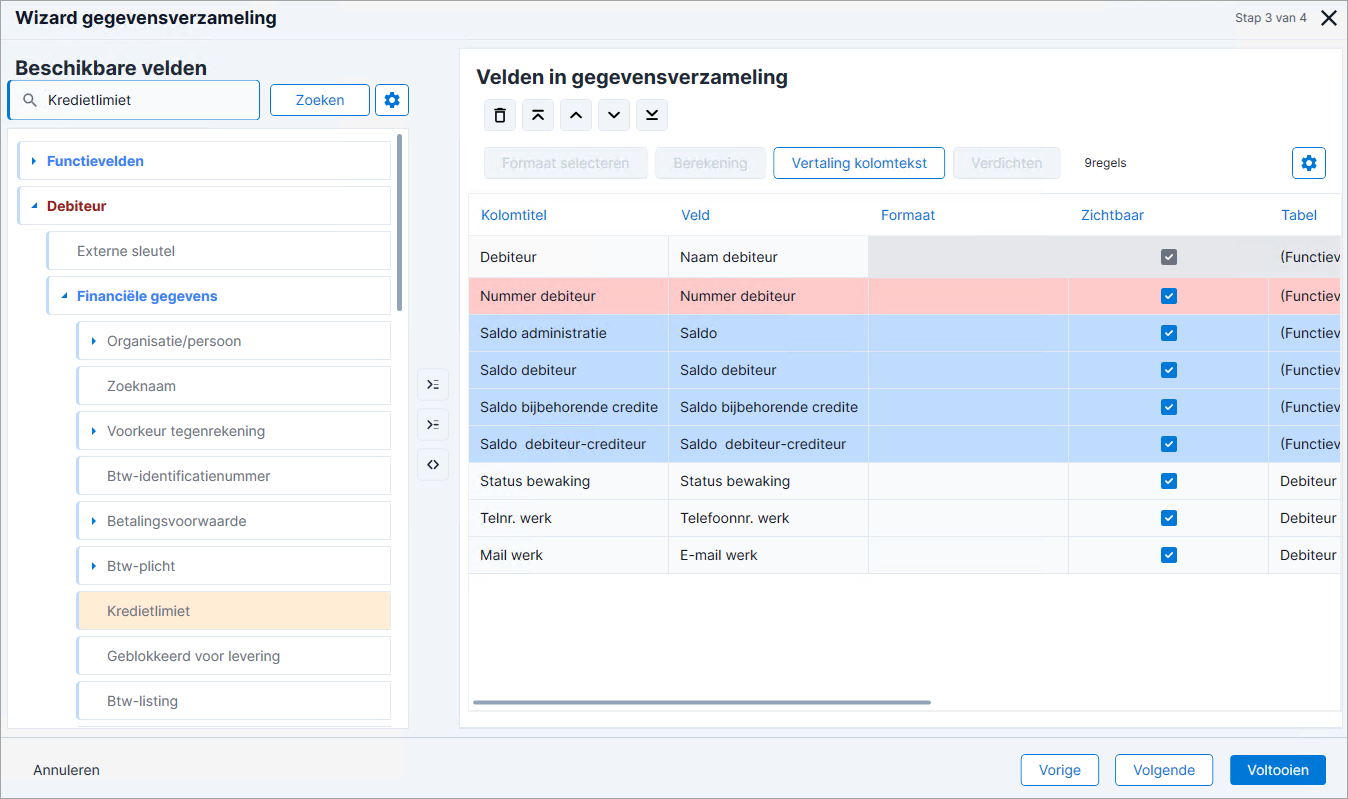Image resolution: width=1348 pixels, height=799 pixels.
Task: Expand the Functievelden tree node
Action: [33, 161]
